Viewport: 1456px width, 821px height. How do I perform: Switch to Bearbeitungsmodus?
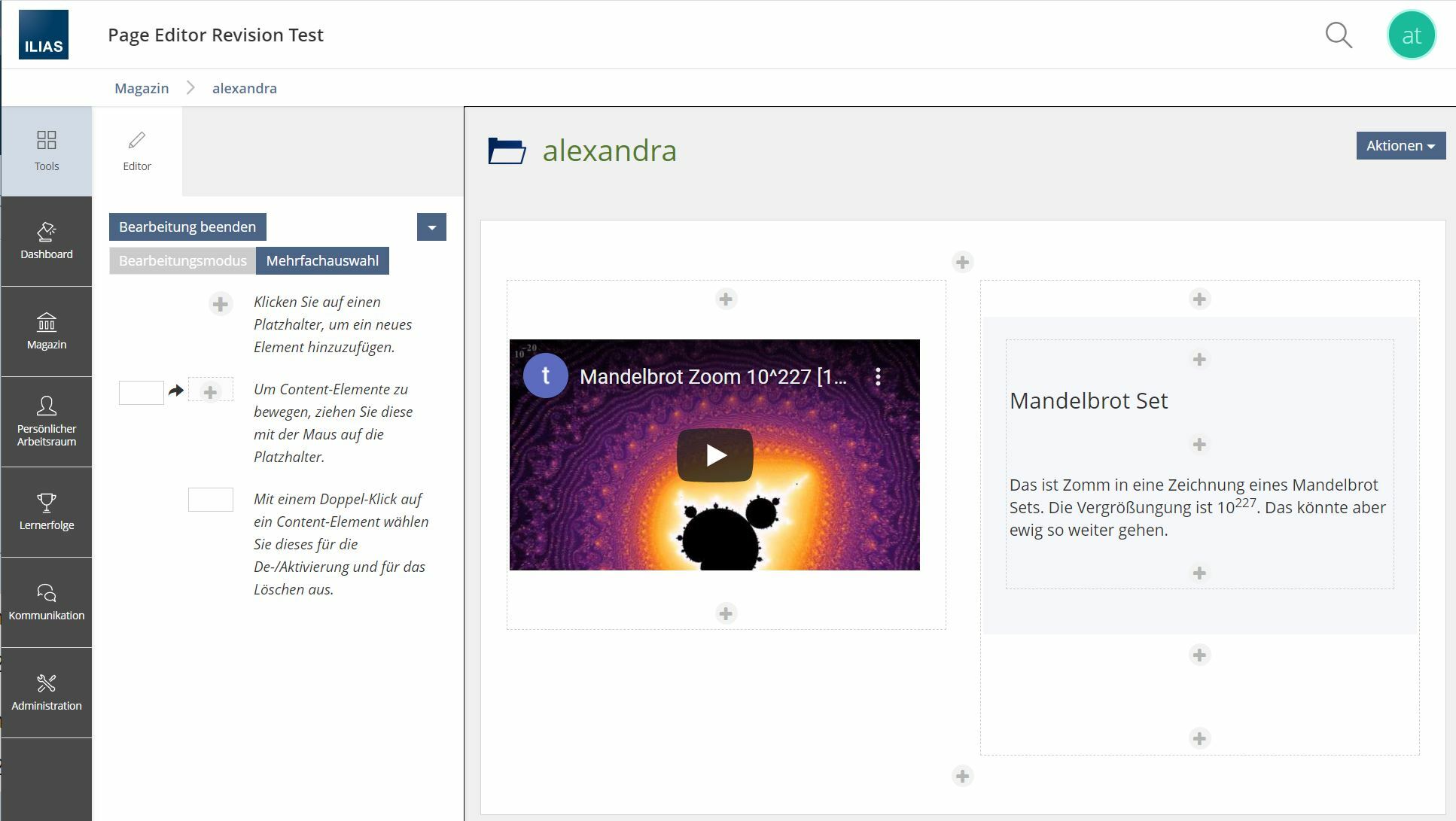pos(182,260)
